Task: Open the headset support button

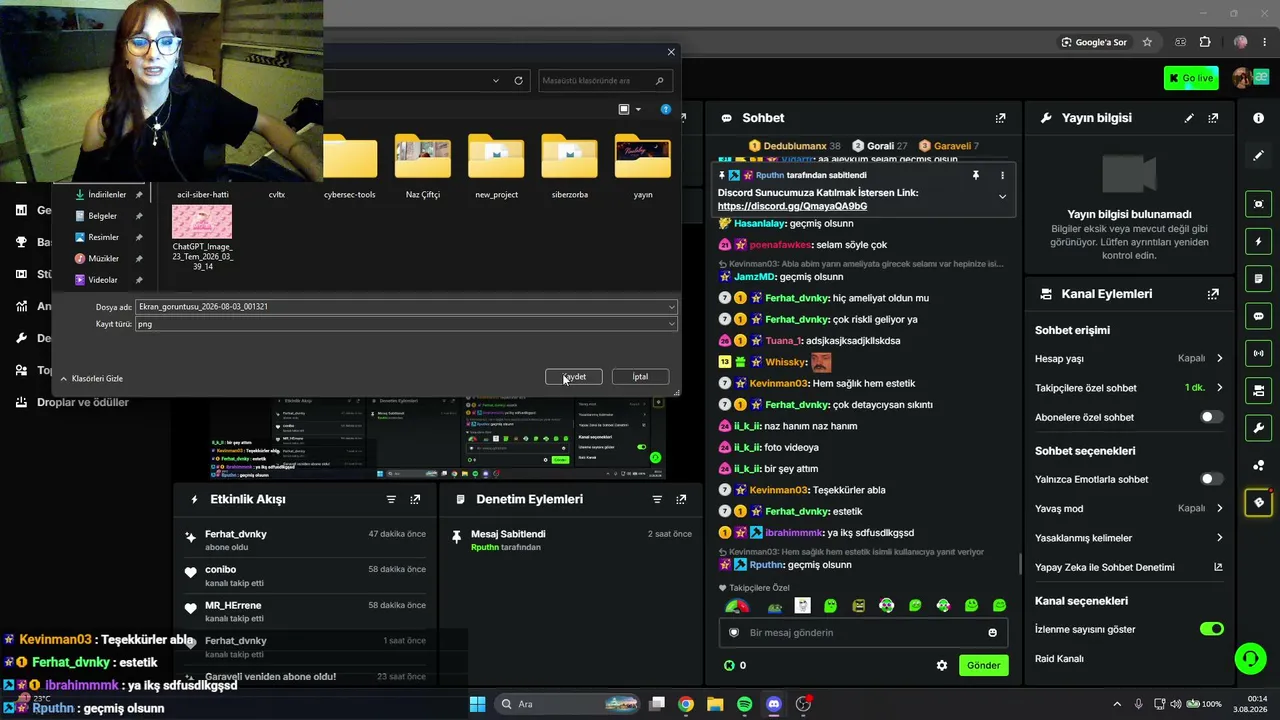Action: (x=1250, y=658)
